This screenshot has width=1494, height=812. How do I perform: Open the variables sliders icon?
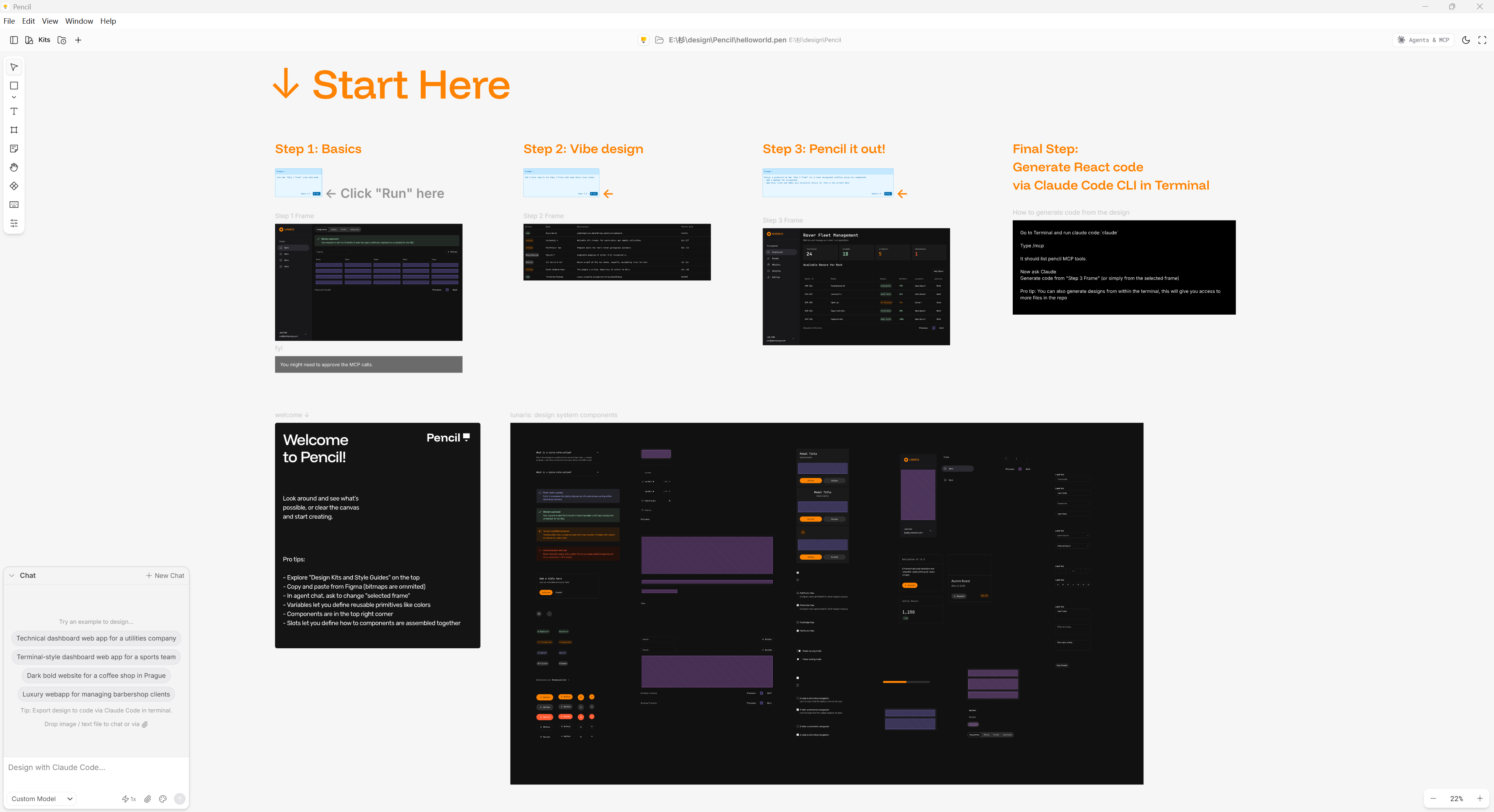(x=14, y=223)
